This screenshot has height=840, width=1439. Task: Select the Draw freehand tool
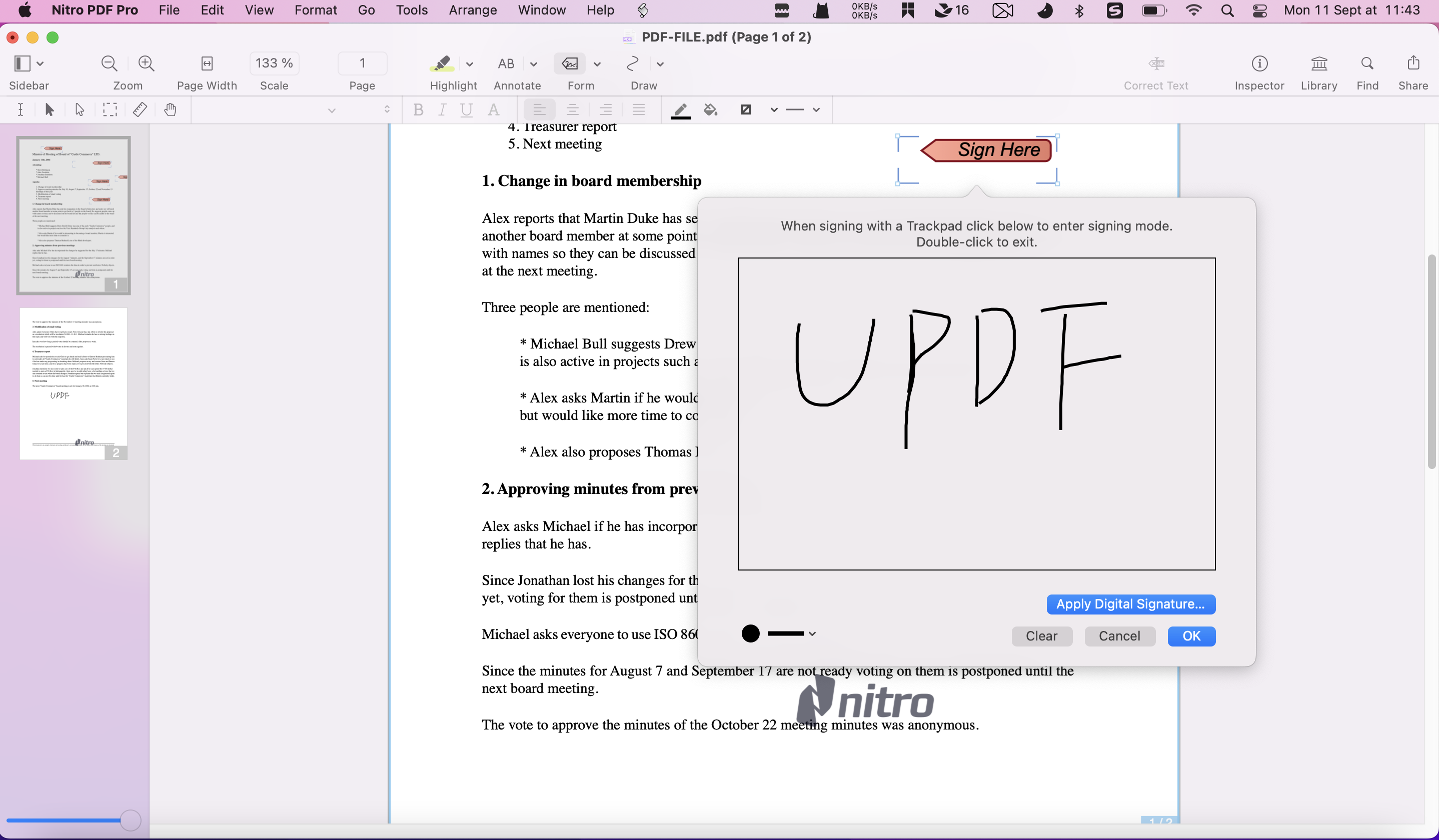point(633,63)
